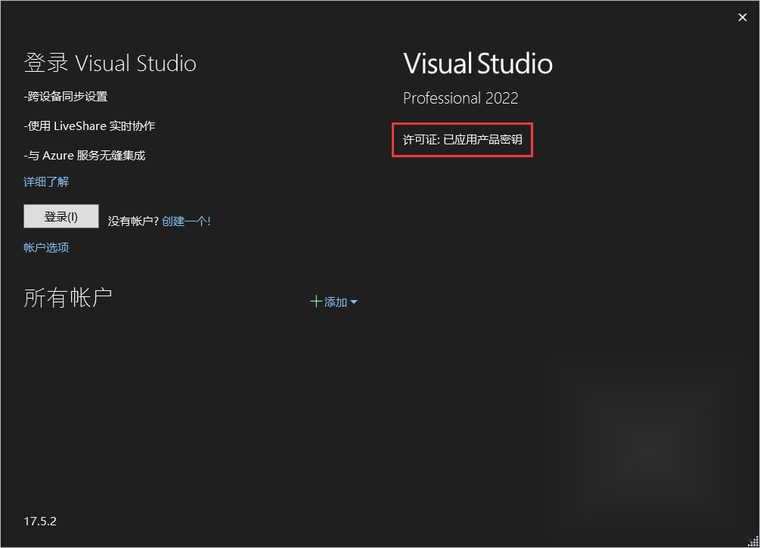
Task: Click the Professional 2022 edition text
Action: (460, 98)
